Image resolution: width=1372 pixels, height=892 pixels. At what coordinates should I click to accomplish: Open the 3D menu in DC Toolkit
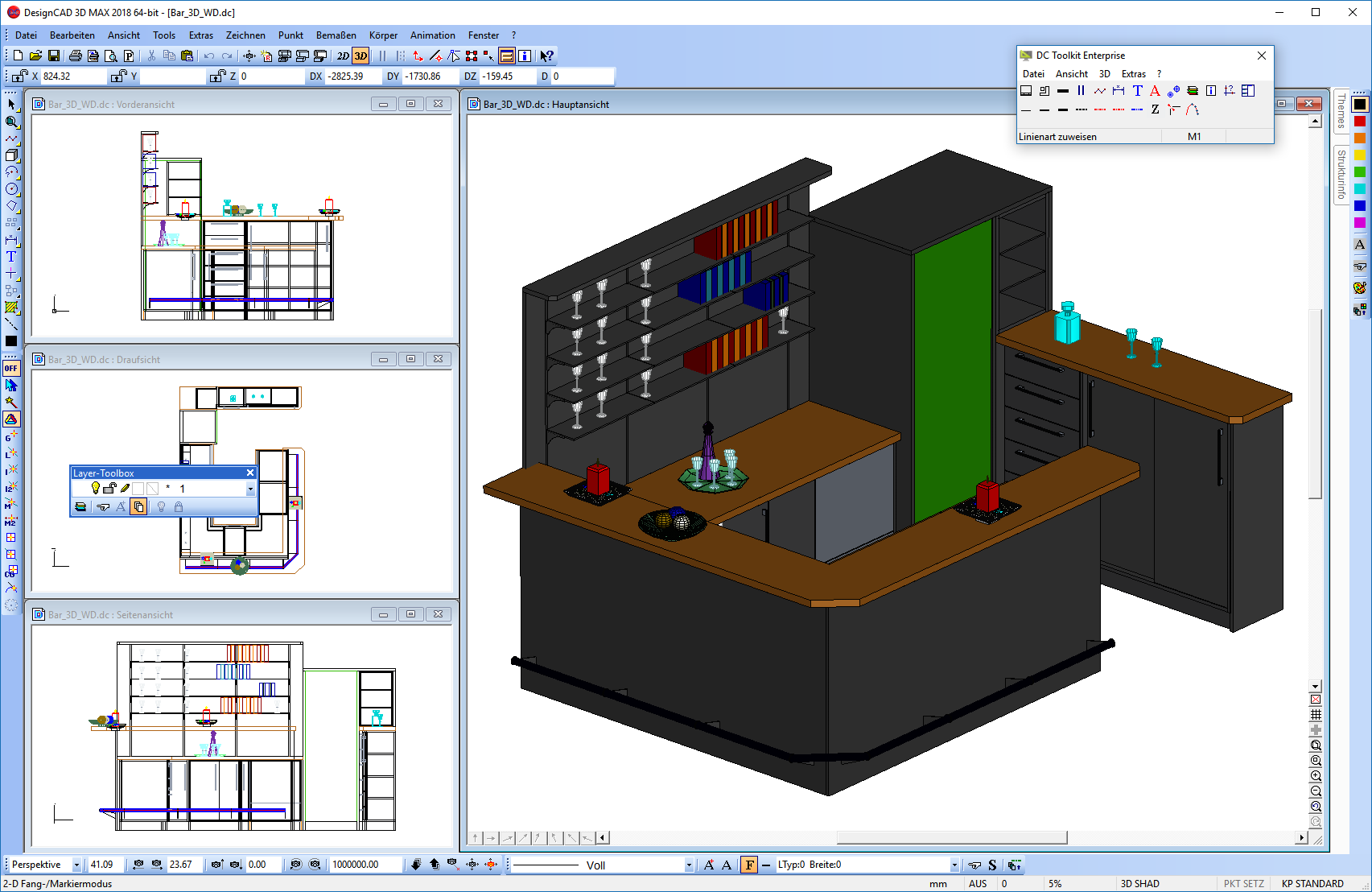point(1105,73)
